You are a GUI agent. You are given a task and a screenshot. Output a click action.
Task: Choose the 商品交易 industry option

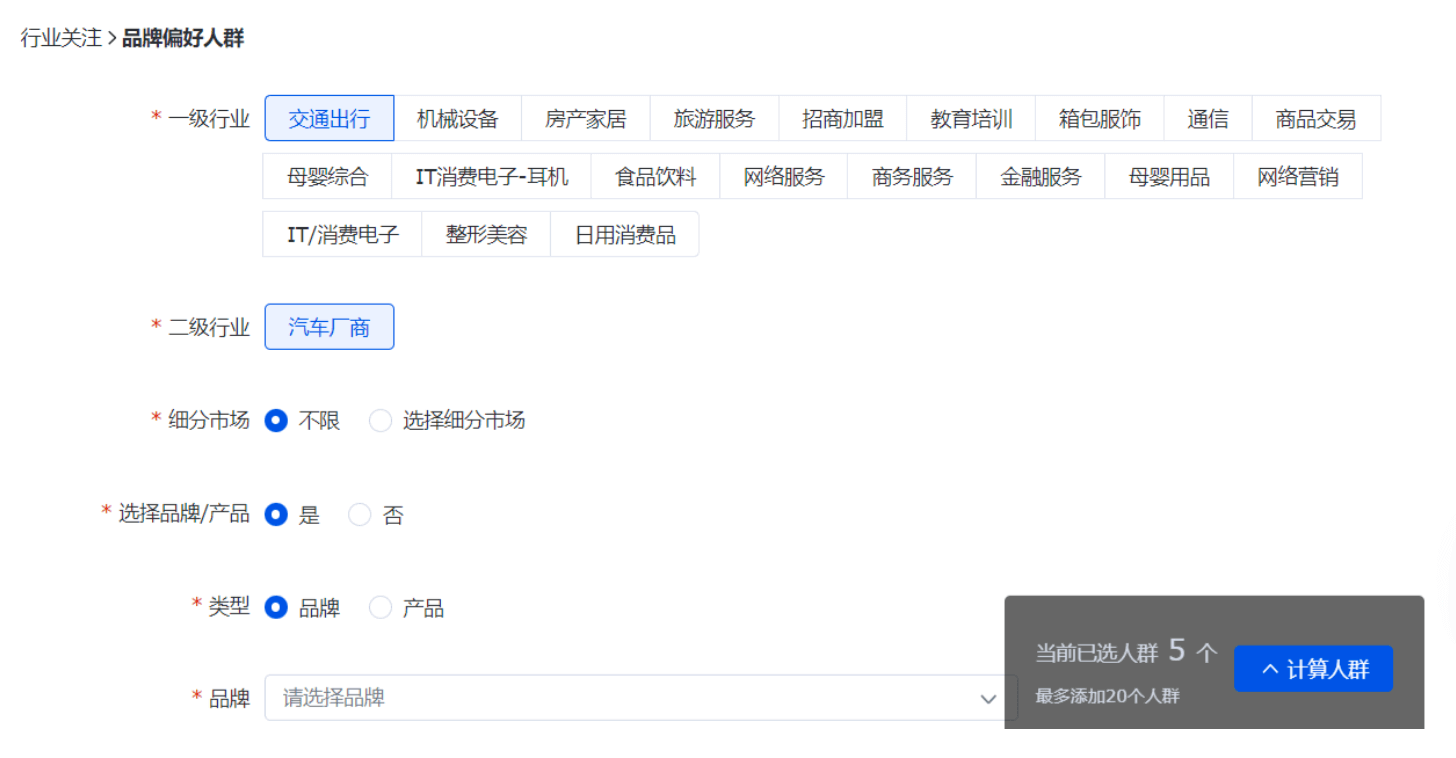click(x=1316, y=119)
